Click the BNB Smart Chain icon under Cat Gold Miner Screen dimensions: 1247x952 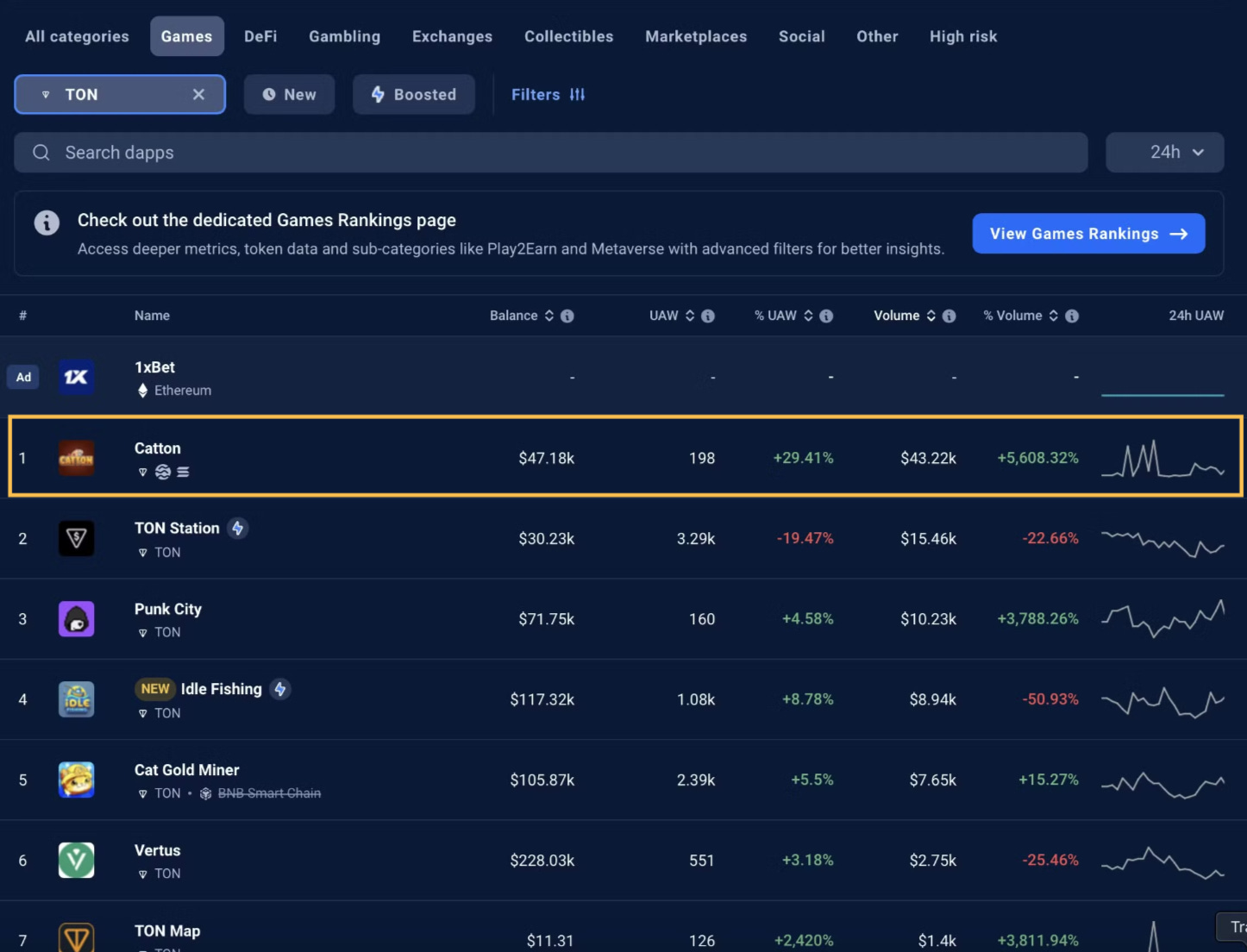[x=205, y=793]
